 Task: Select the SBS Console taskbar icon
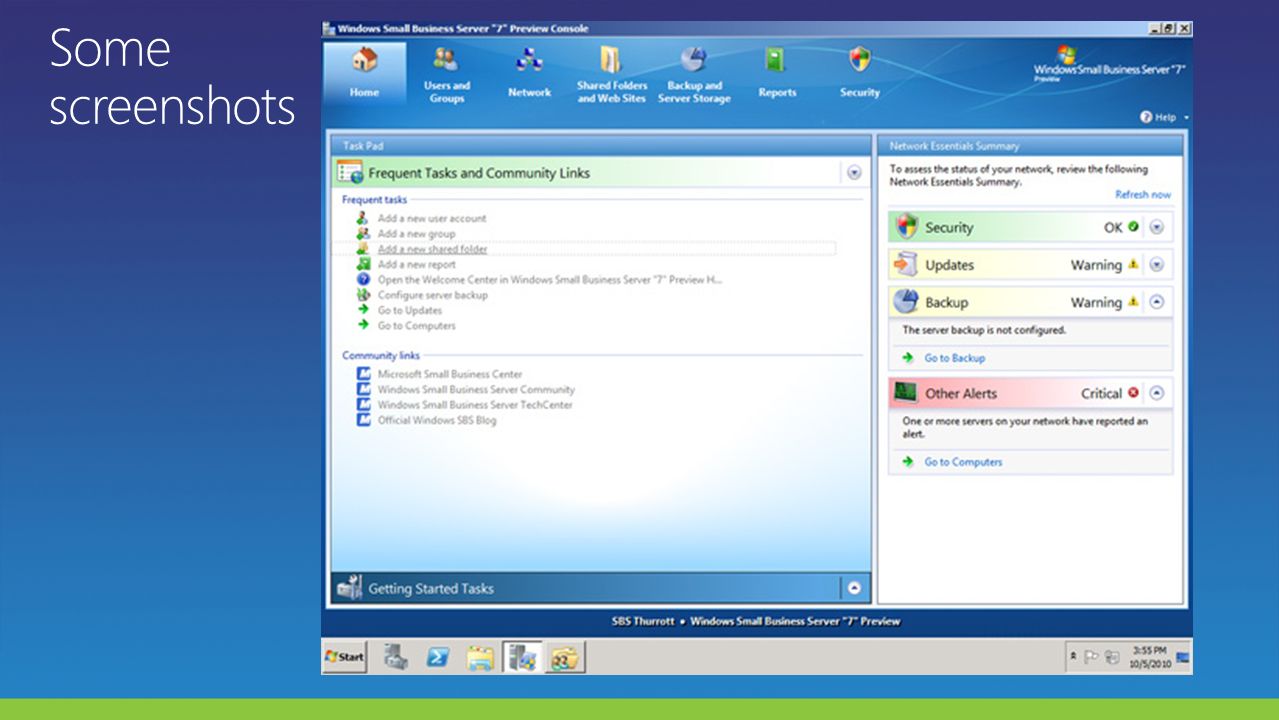coord(522,657)
